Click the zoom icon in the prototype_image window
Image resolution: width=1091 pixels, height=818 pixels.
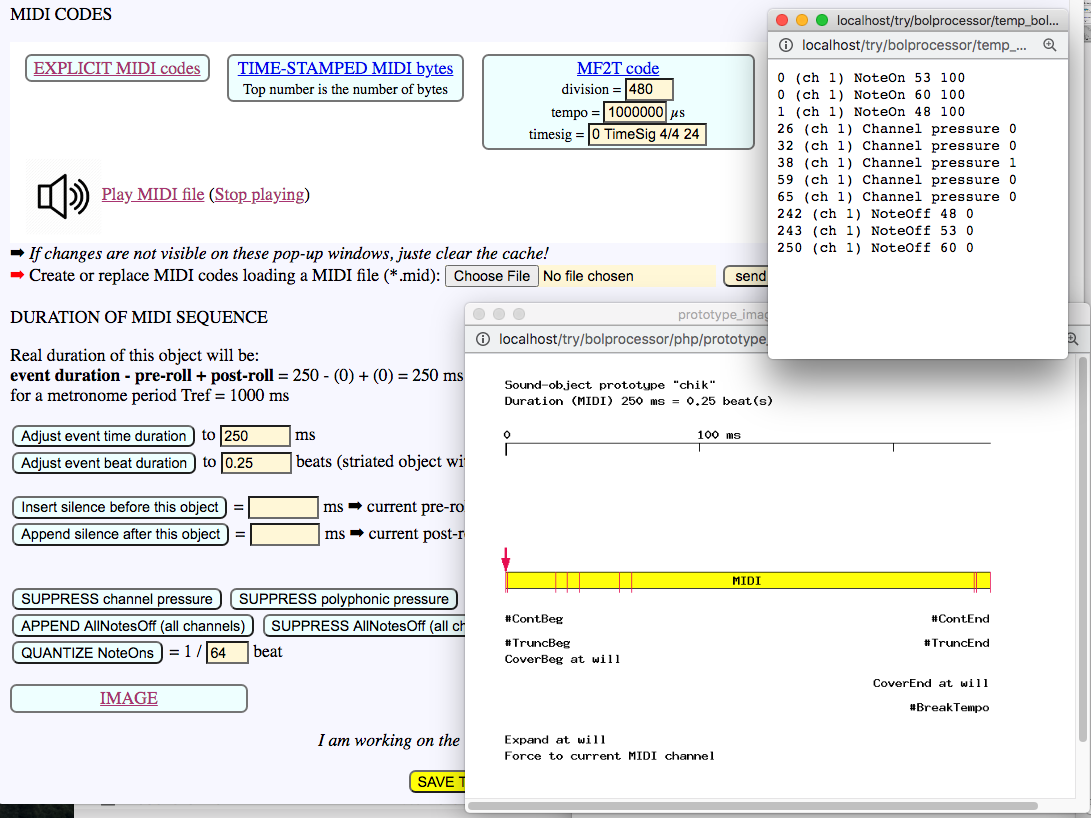[x=1074, y=339]
